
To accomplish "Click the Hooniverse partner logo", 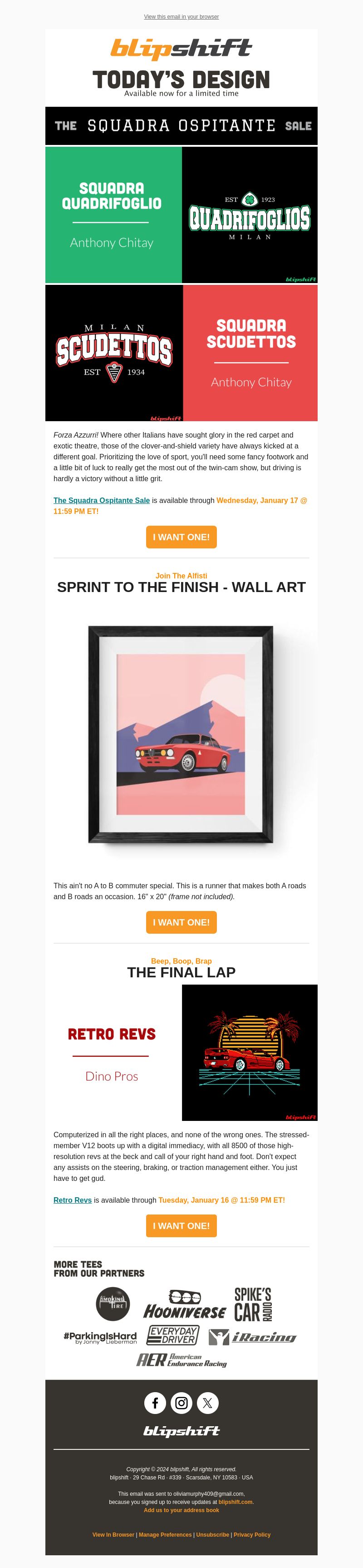I will pyautogui.click(x=184, y=1304).
